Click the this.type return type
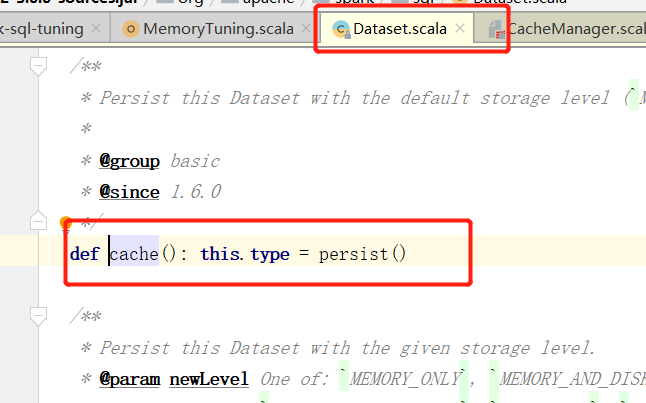 coord(244,254)
